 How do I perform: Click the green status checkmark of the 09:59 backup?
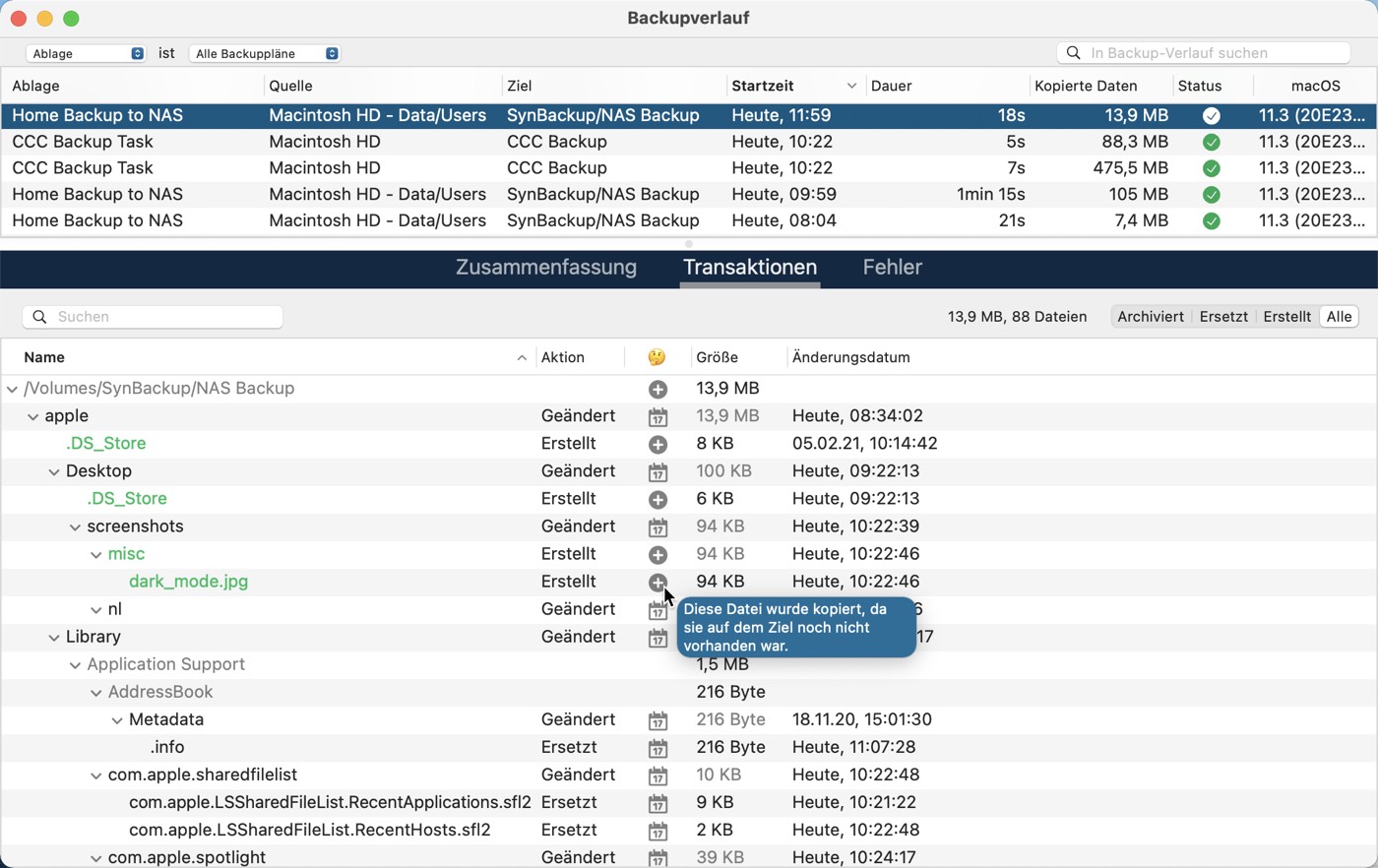(x=1212, y=195)
